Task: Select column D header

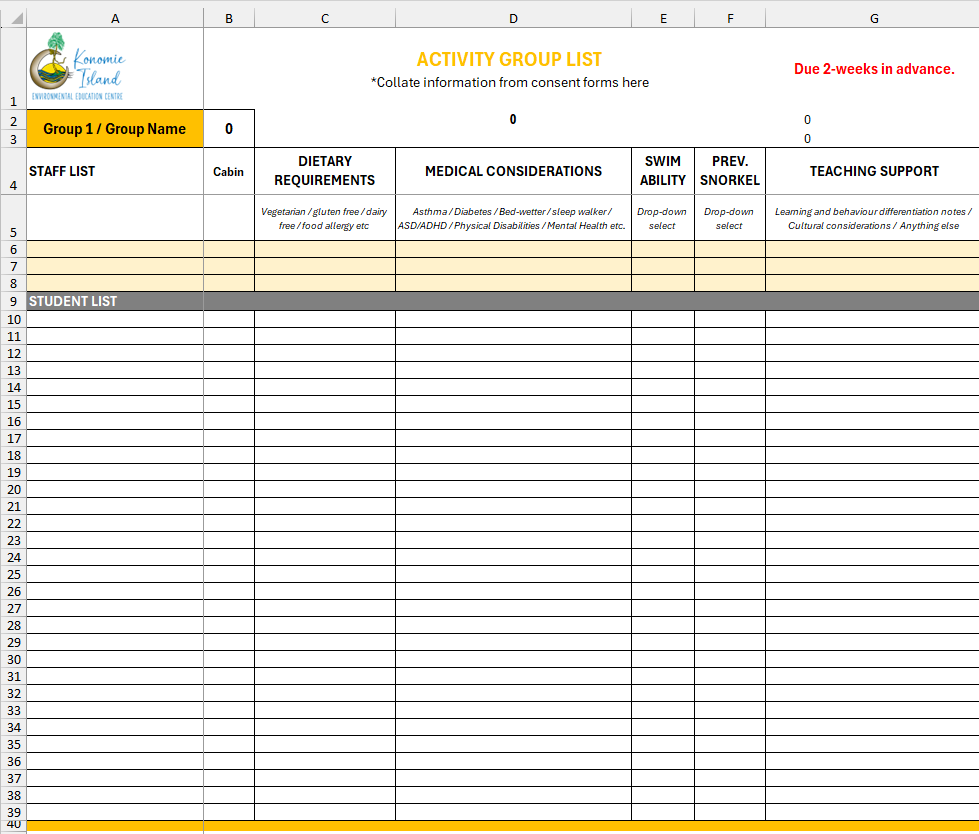Action: (x=513, y=18)
